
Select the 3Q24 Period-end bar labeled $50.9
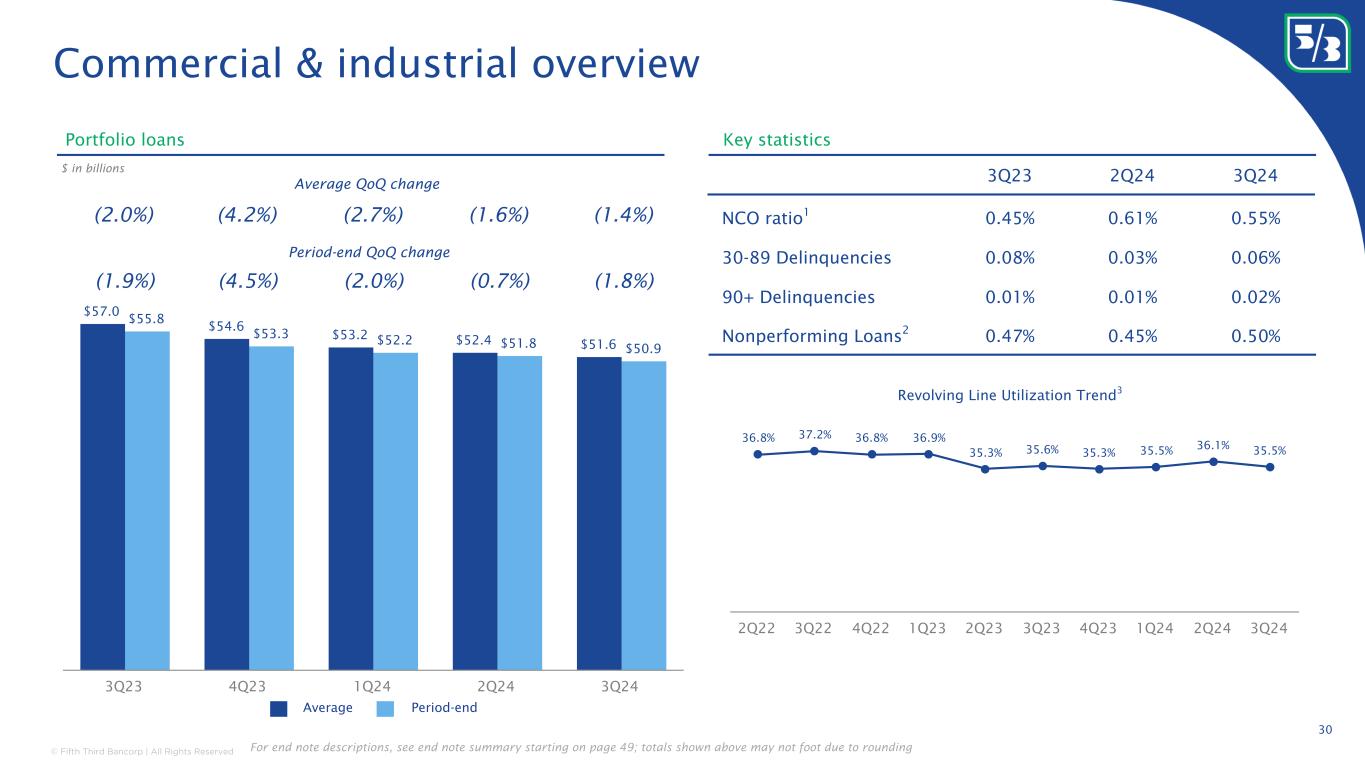pyautogui.click(x=643, y=514)
